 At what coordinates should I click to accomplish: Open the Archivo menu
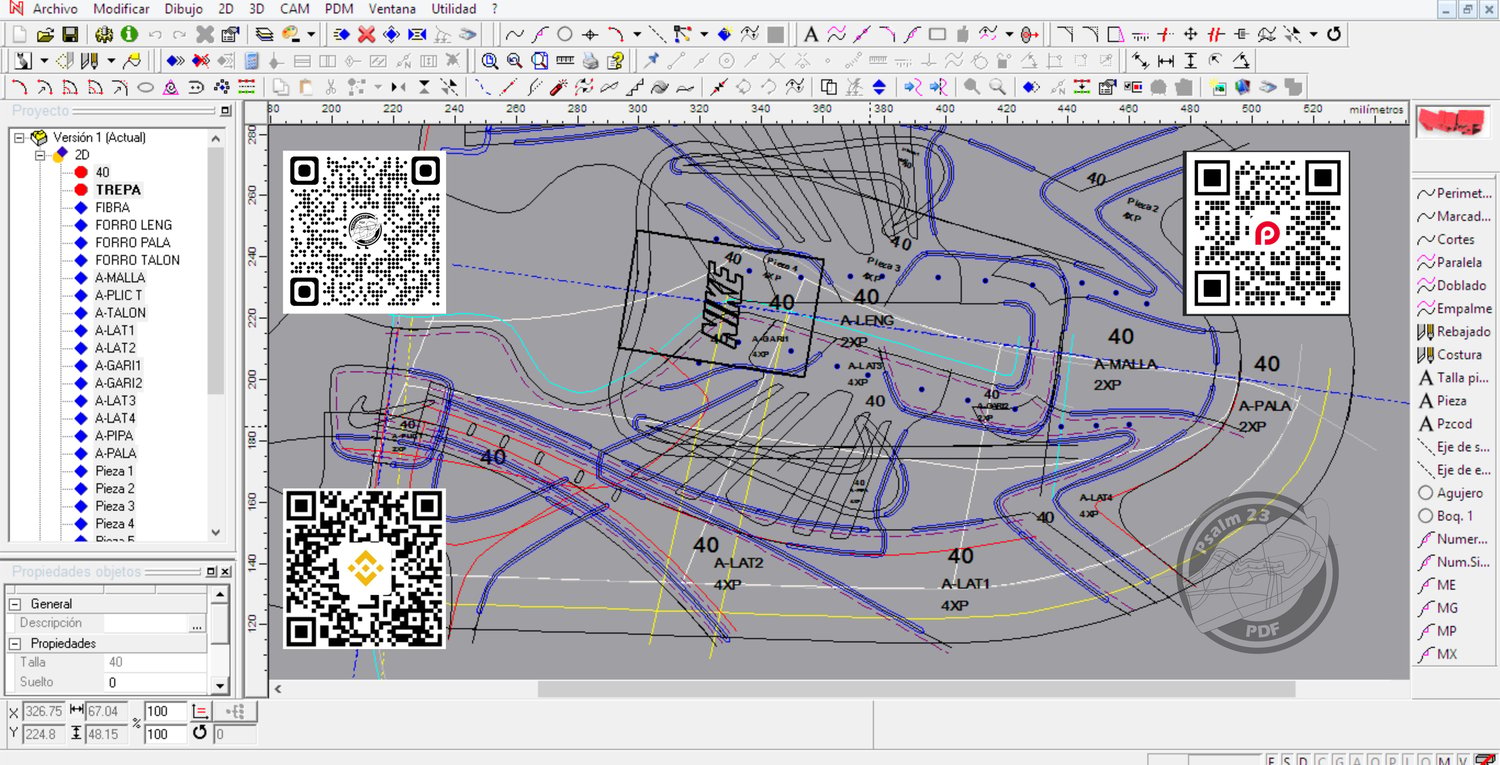tap(55, 9)
